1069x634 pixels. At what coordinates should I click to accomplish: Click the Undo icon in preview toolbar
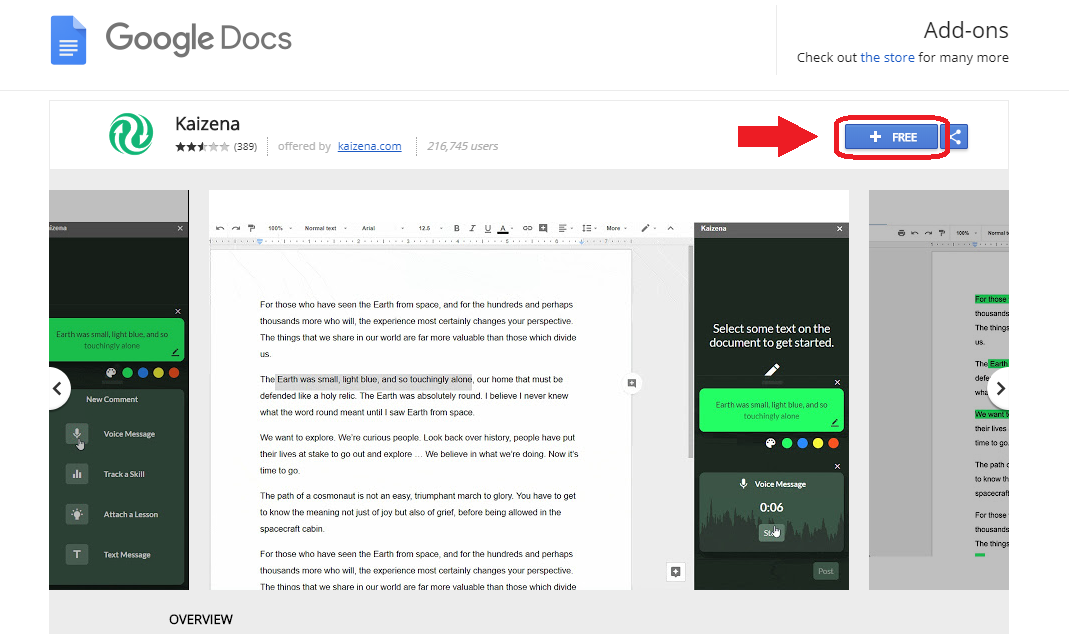(x=220, y=228)
